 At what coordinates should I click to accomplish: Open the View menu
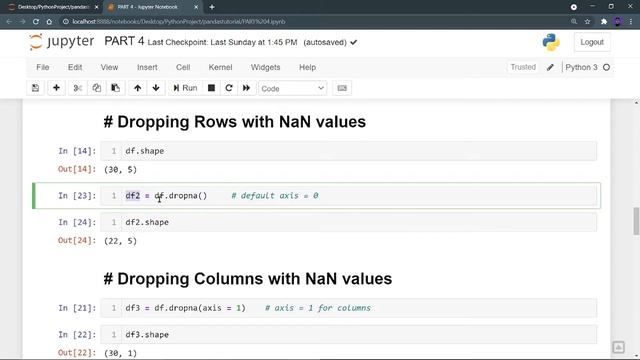point(109,67)
